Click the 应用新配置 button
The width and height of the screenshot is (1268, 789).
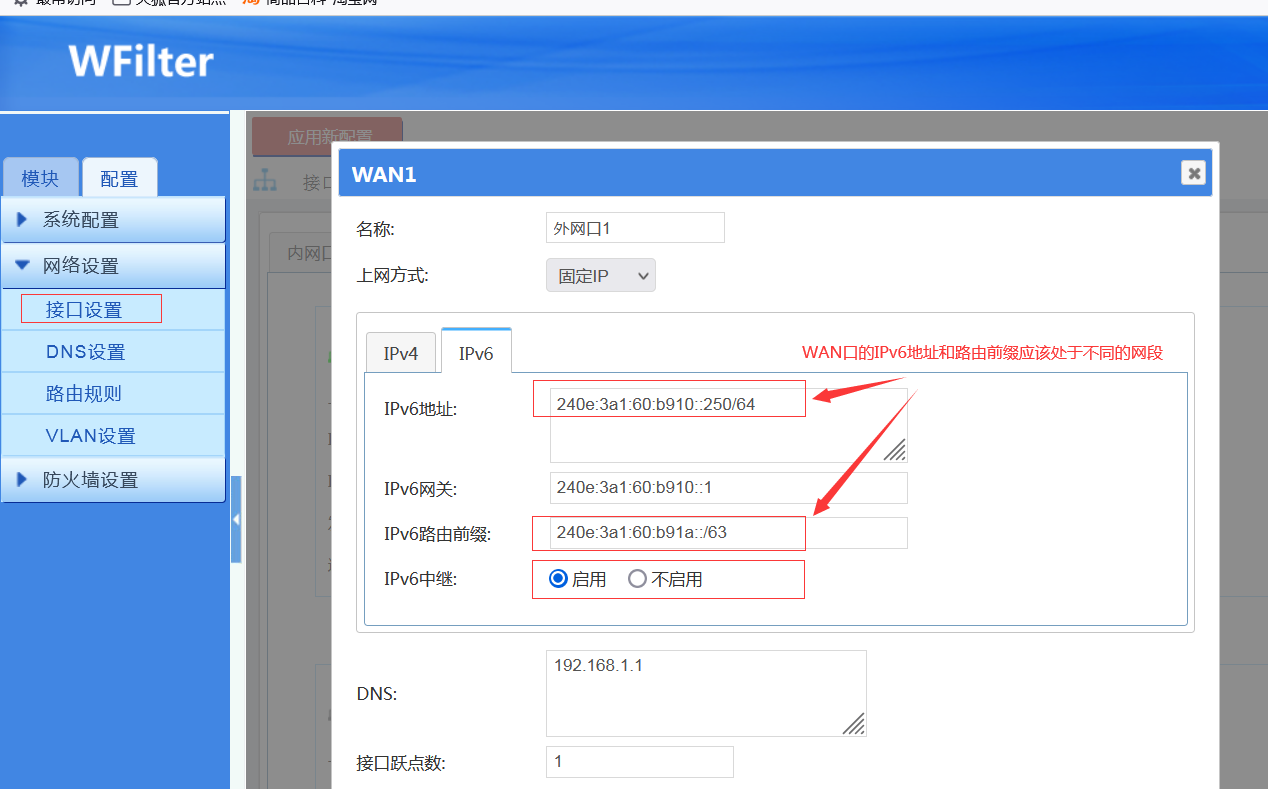[328, 137]
